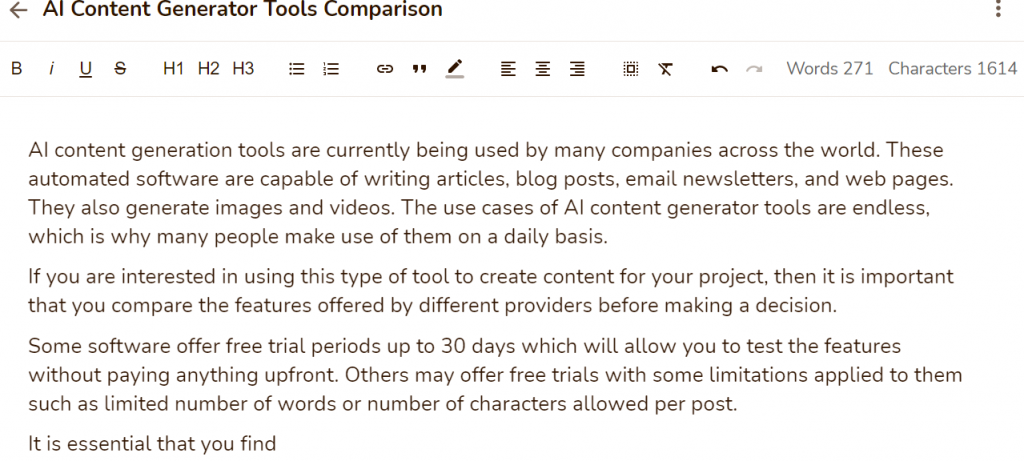Insert a blockquote
The height and width of the screenshot is (461, 1024).
419,69
